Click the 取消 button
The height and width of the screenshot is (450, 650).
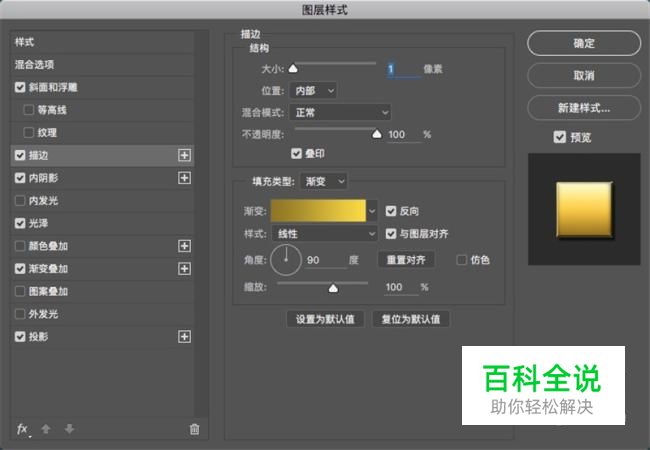coord(584,75)
